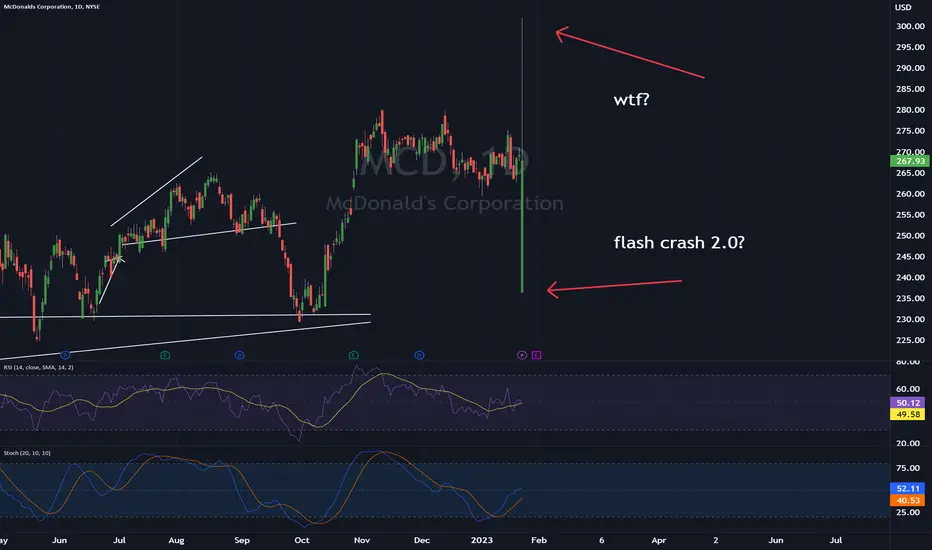This screenshot has width=932, height=550.
Task: Click the 240.00 price scale label
Action: click(910, 278)
